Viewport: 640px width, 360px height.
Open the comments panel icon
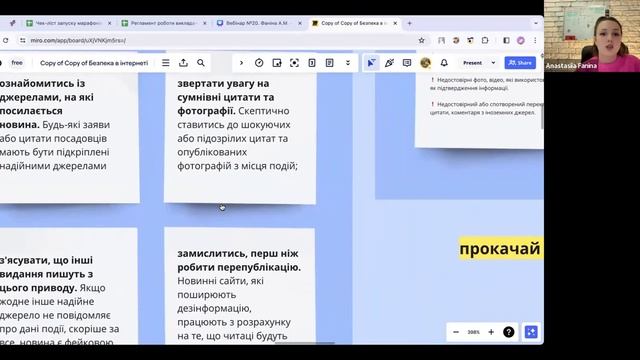click(x=407, y=63)
